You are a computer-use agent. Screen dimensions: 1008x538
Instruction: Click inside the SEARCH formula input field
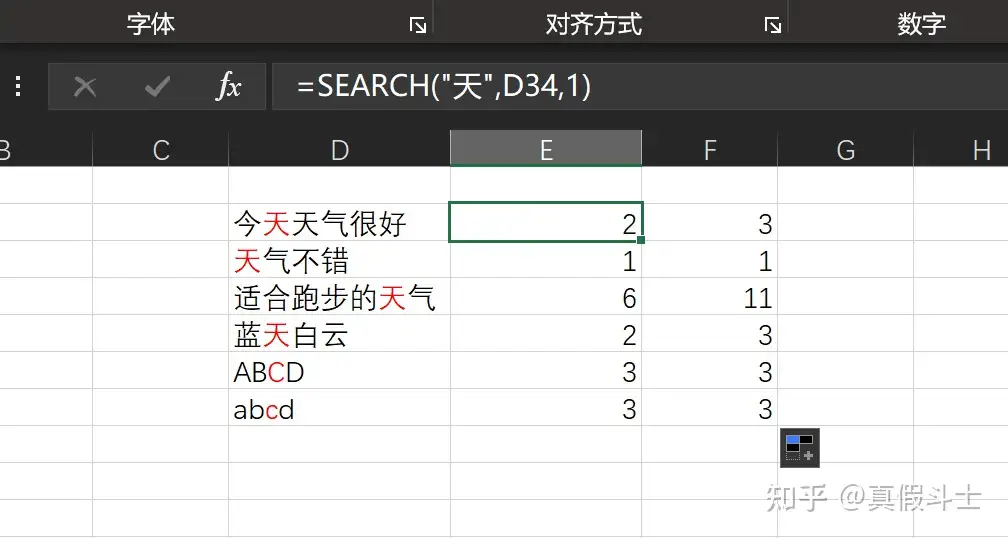coord(640,88)
